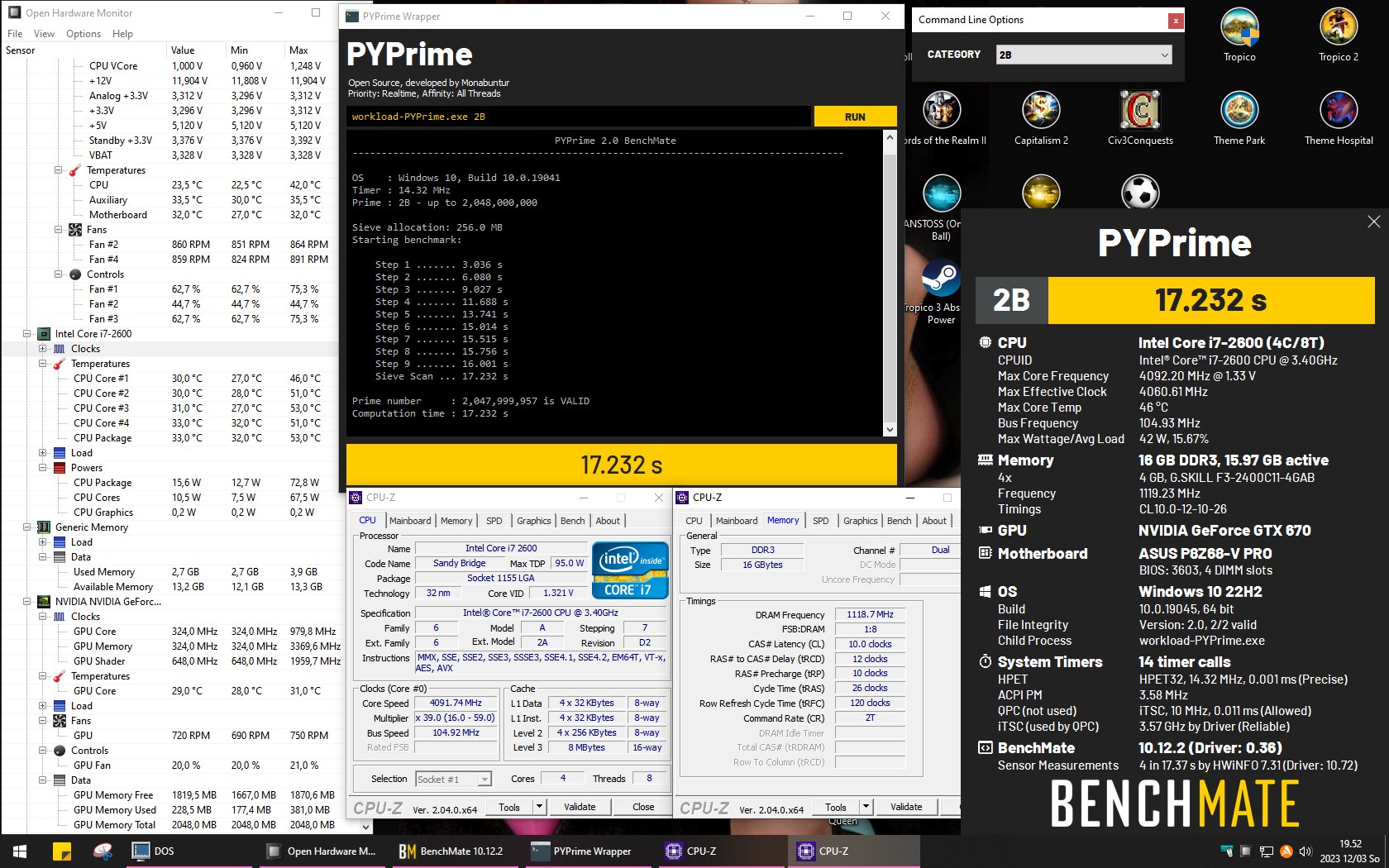Click the workload-PYPrime.exe command field

click(578, 117)
